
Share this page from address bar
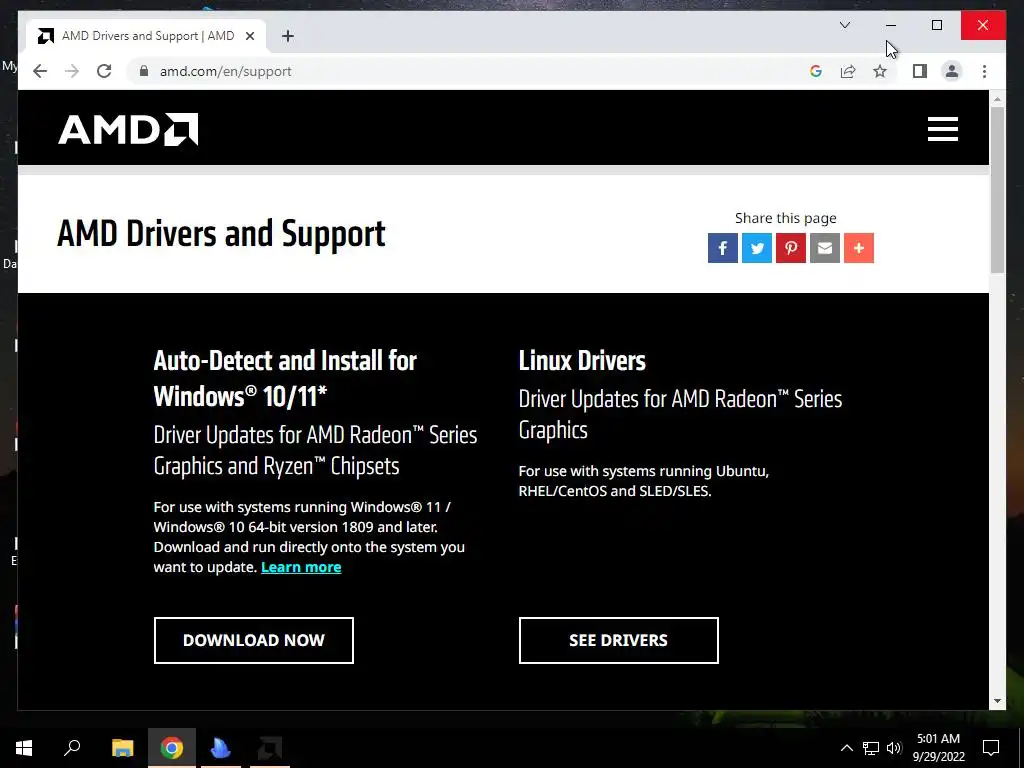tap(848, 71)
